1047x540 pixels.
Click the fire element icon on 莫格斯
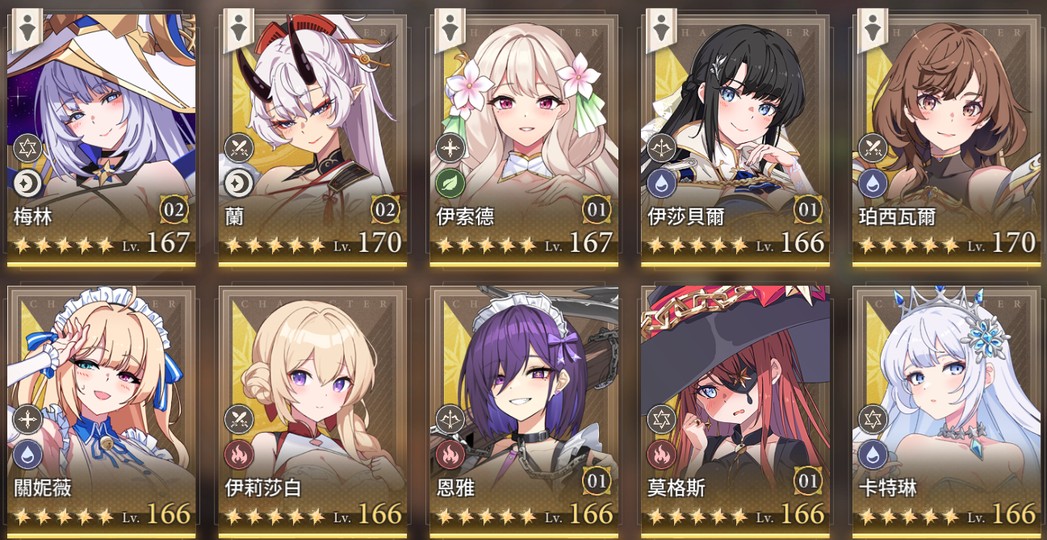[661, 455]
